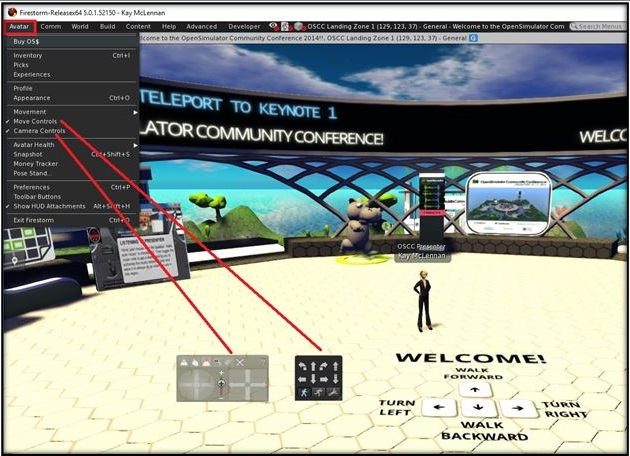Open Money Tracker from the menu

[72, 164]
